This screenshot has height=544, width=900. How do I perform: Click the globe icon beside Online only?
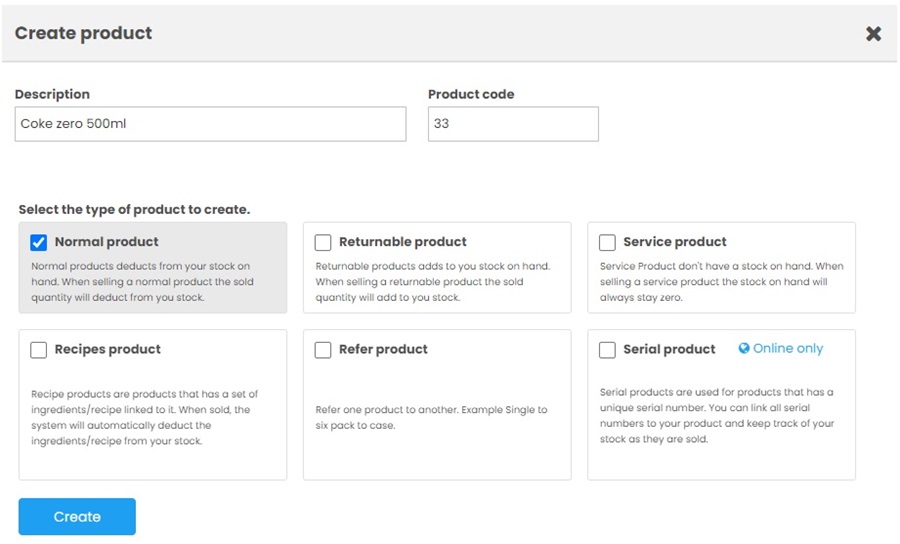pos(744,348)
